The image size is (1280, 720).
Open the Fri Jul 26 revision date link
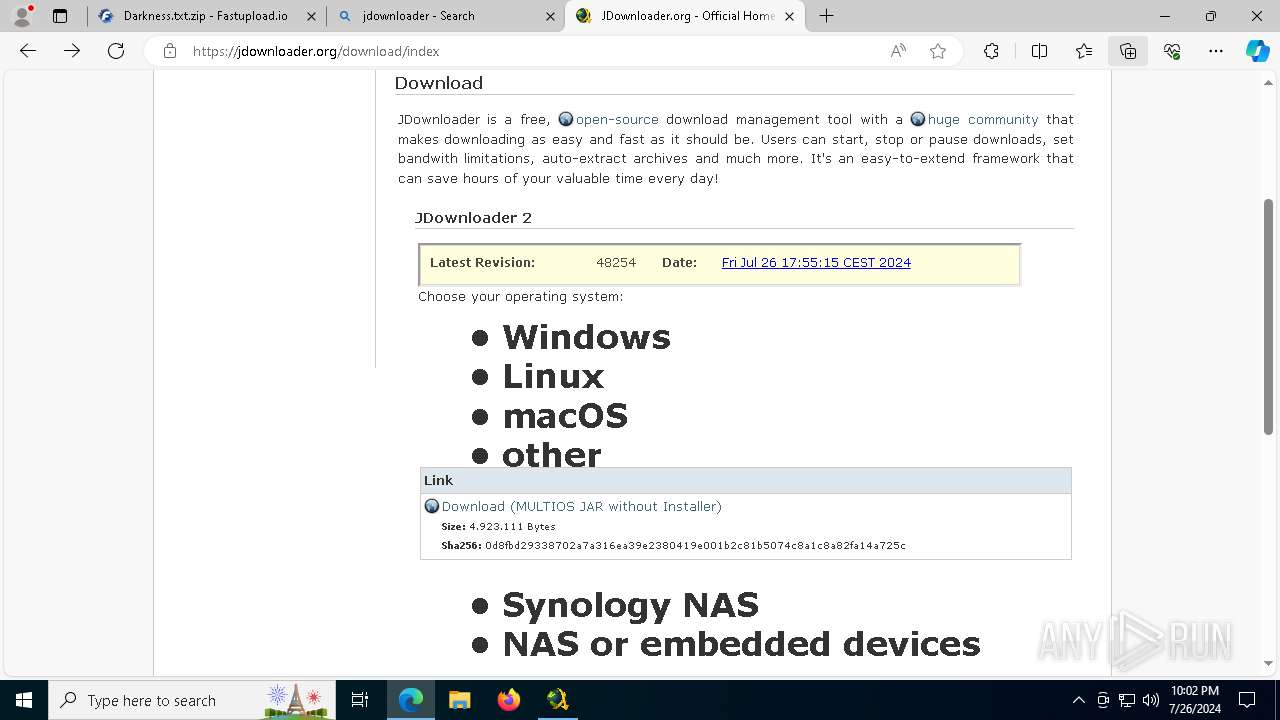(816, 263)
